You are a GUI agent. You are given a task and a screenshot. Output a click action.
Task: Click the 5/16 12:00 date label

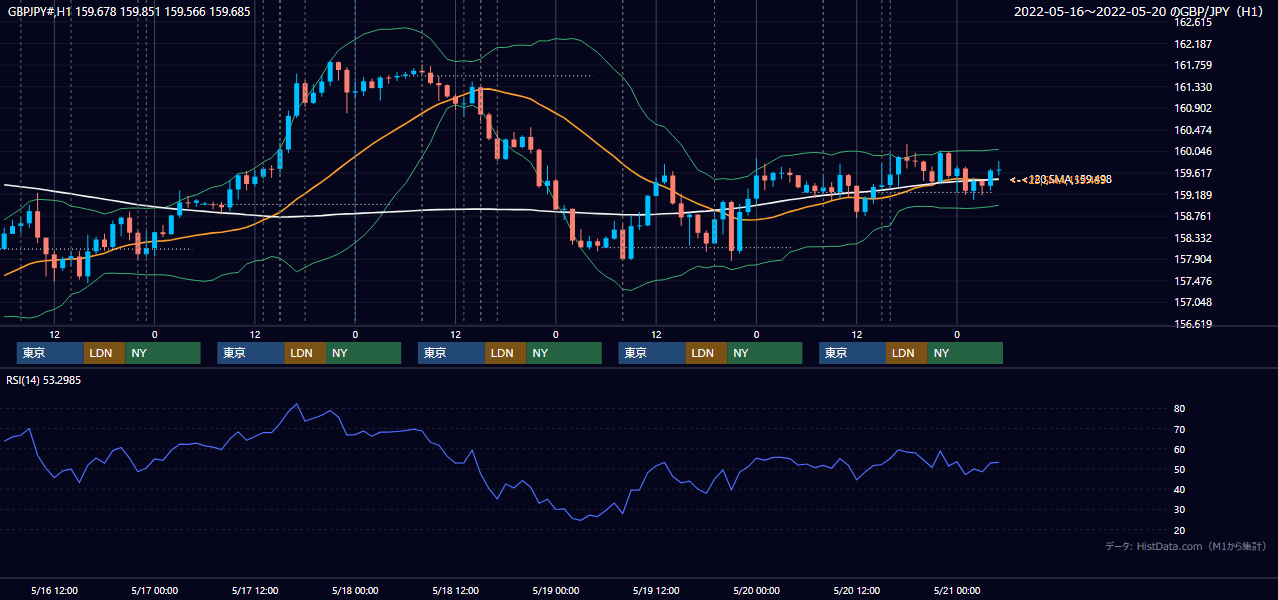pyautogui.click(x=55, y=591)
